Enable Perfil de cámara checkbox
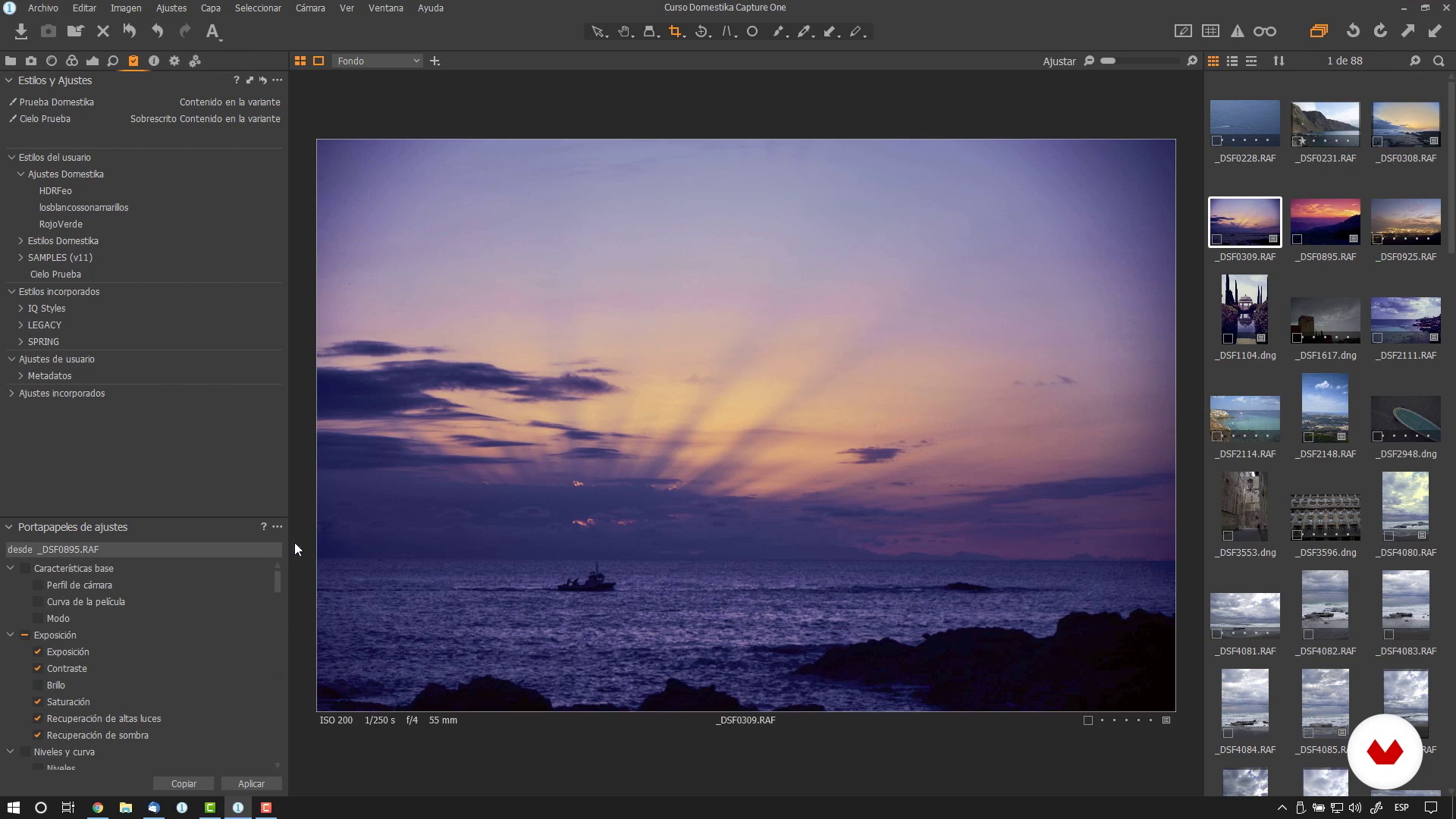1456x819 pixels. coord(38,585)
